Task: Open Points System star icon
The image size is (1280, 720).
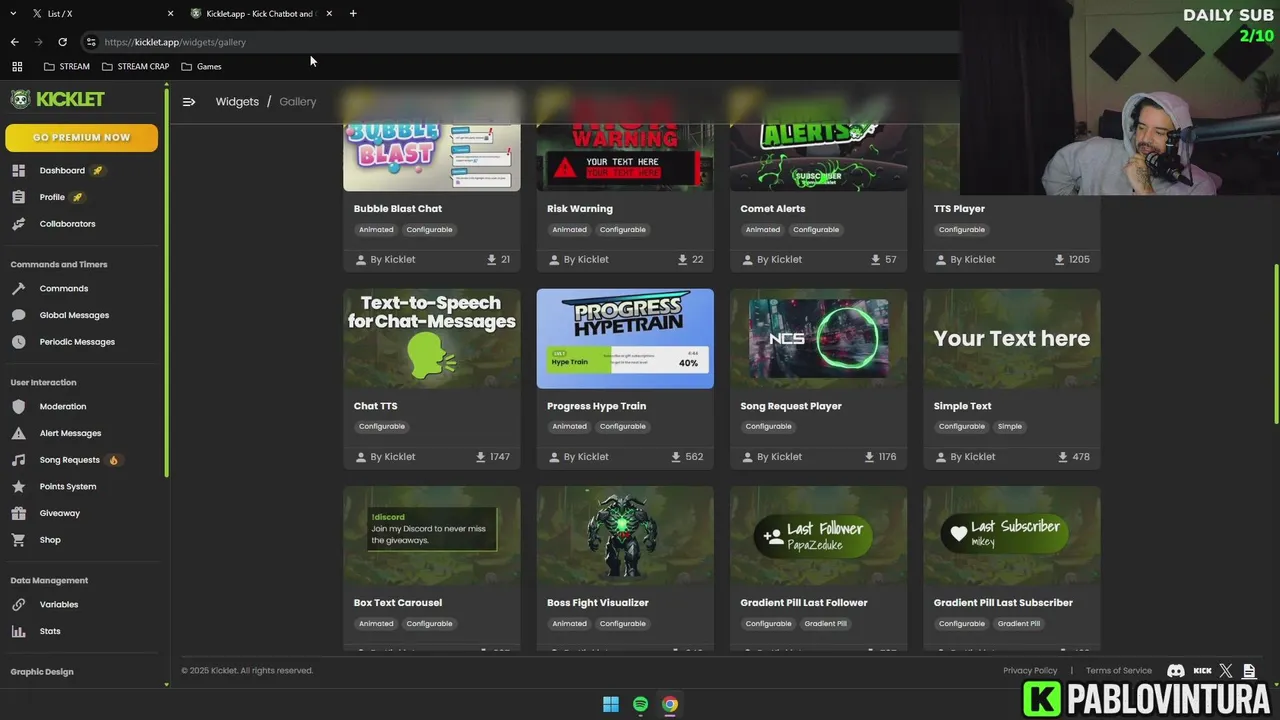Action: [x=18, y=487]
